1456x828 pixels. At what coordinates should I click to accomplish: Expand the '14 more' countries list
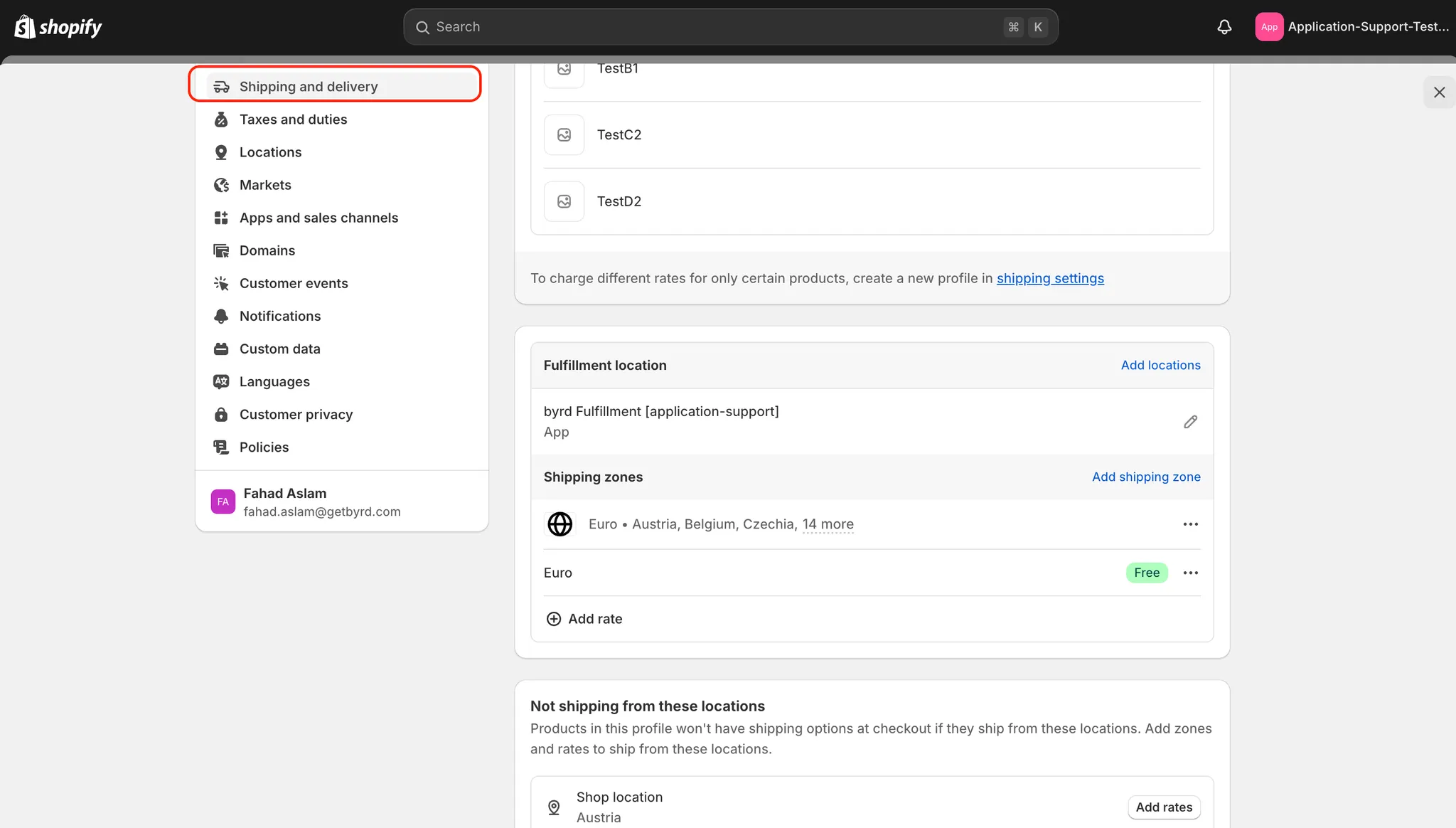pos(828,524)
